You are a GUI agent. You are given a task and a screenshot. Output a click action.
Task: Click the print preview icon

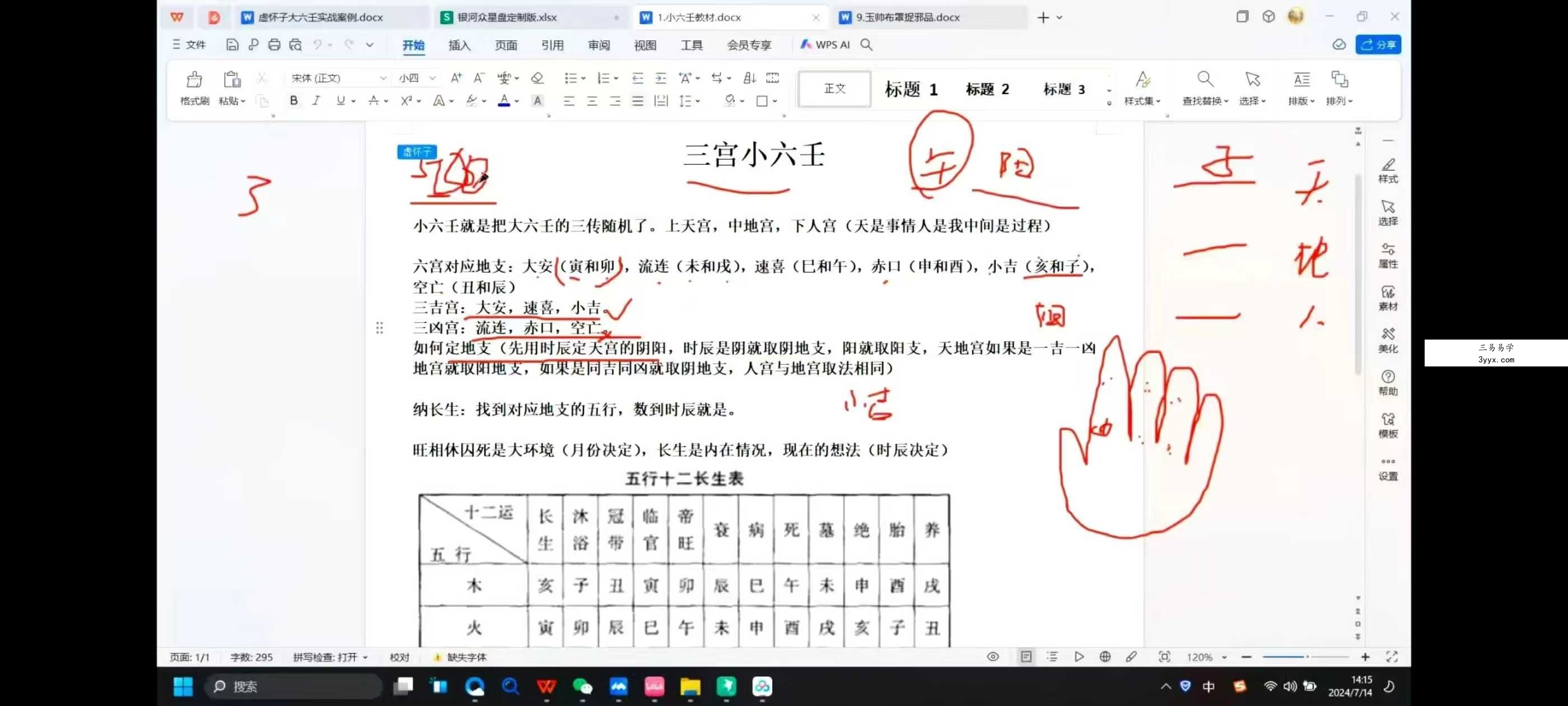click(x=295, y=44)
